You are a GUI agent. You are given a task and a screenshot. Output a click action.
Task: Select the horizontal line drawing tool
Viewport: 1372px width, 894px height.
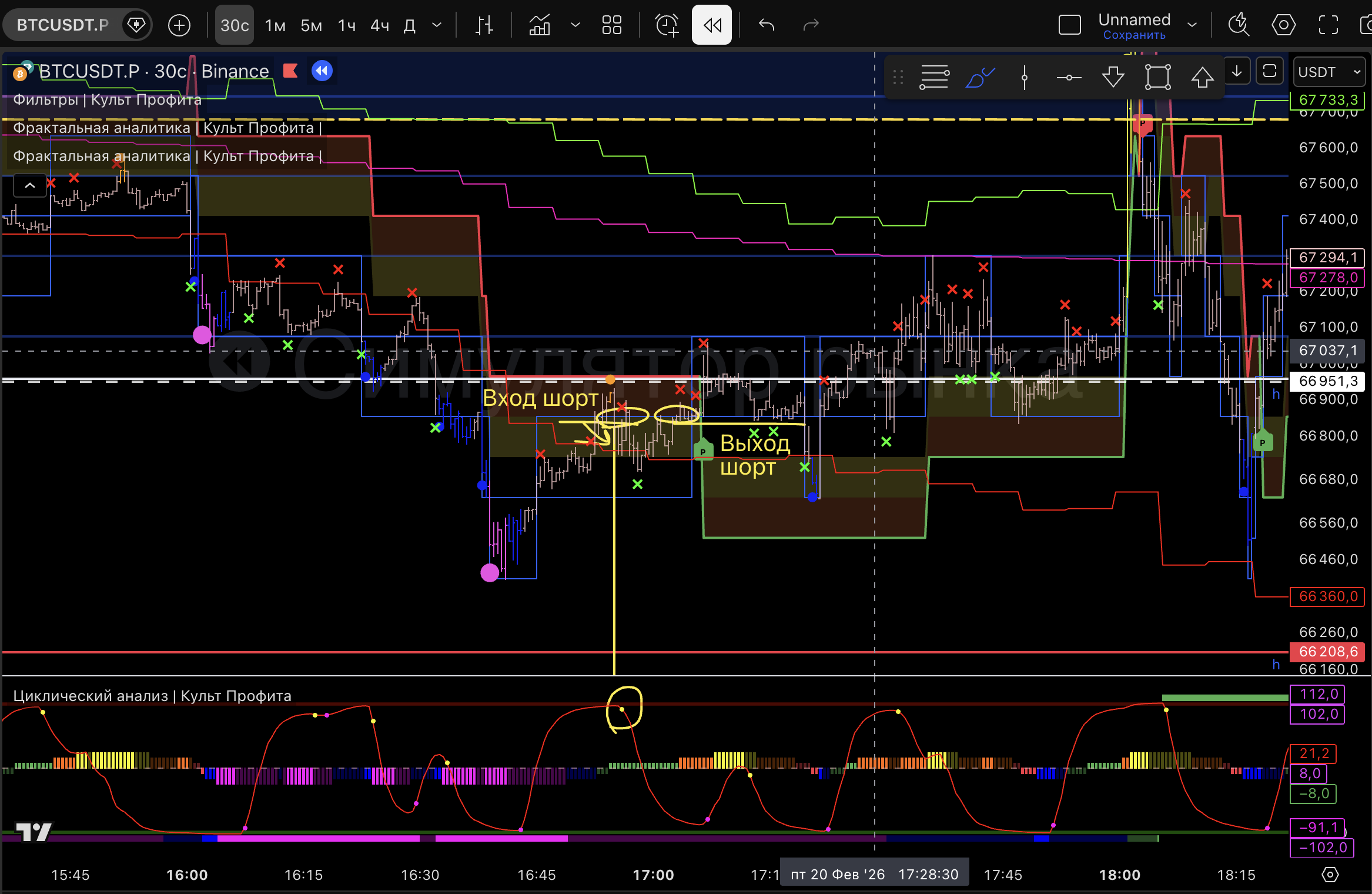(x=1068, y=77)
